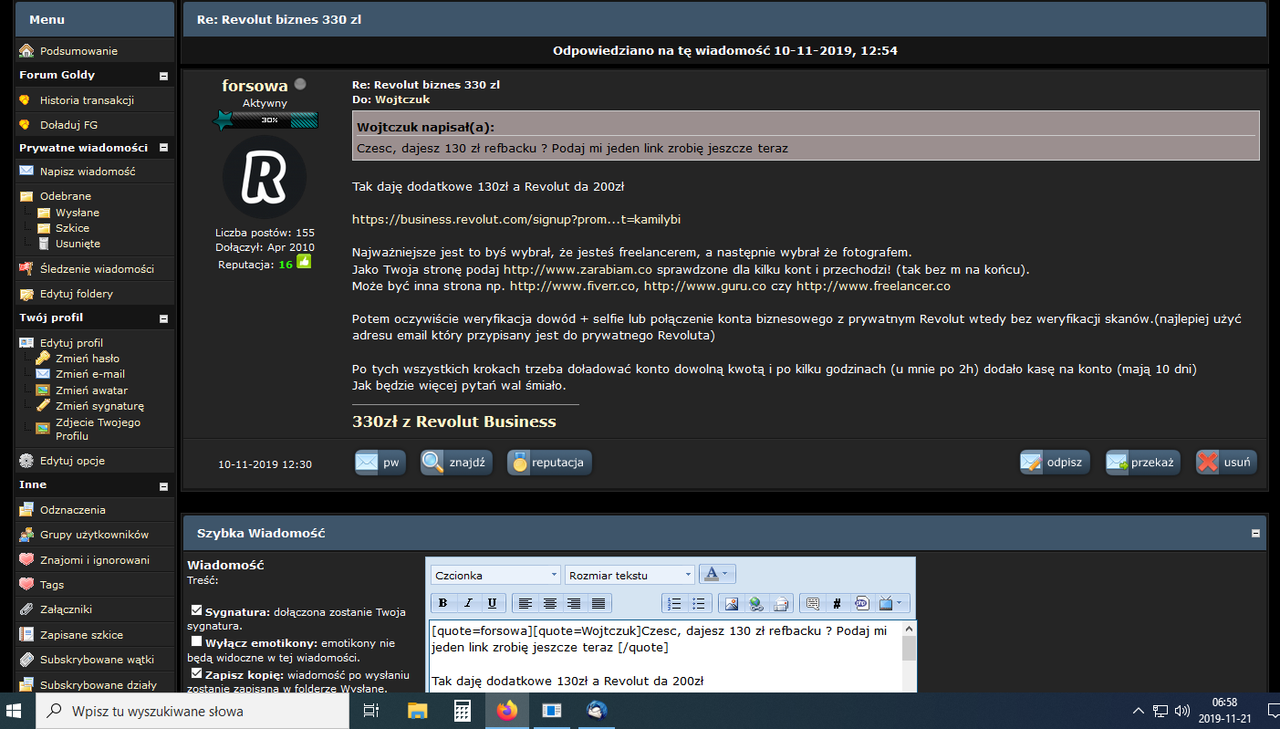1280x729 pixels.
Task: Click the usuń delete button
Action: 1226,462
